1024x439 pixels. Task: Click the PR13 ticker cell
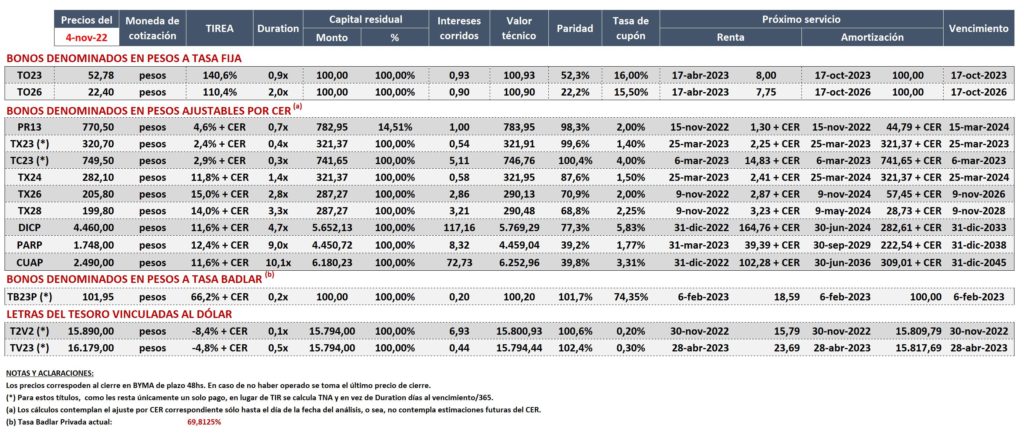[31, 127]
